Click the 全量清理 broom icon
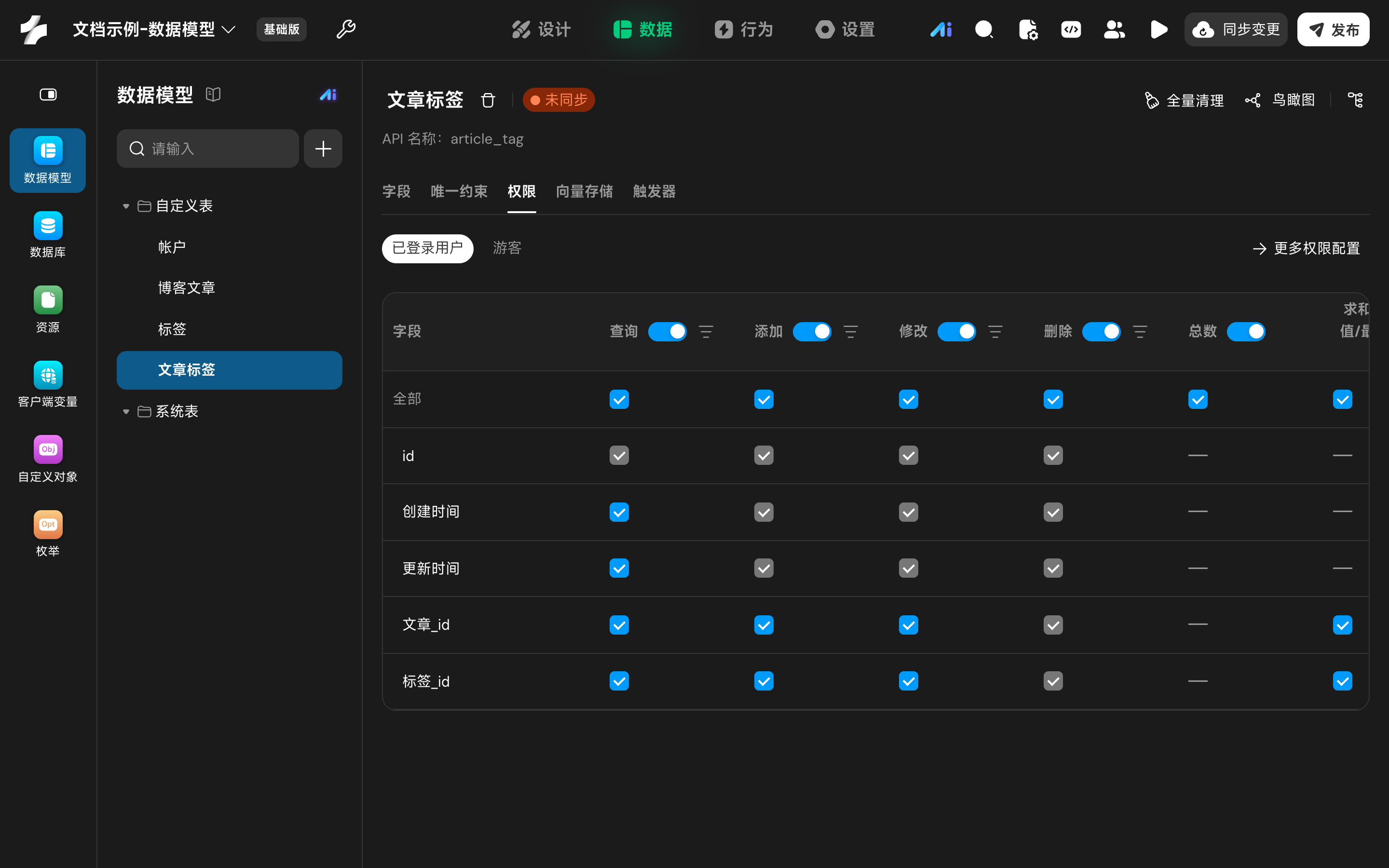 tap(1151, 100)
